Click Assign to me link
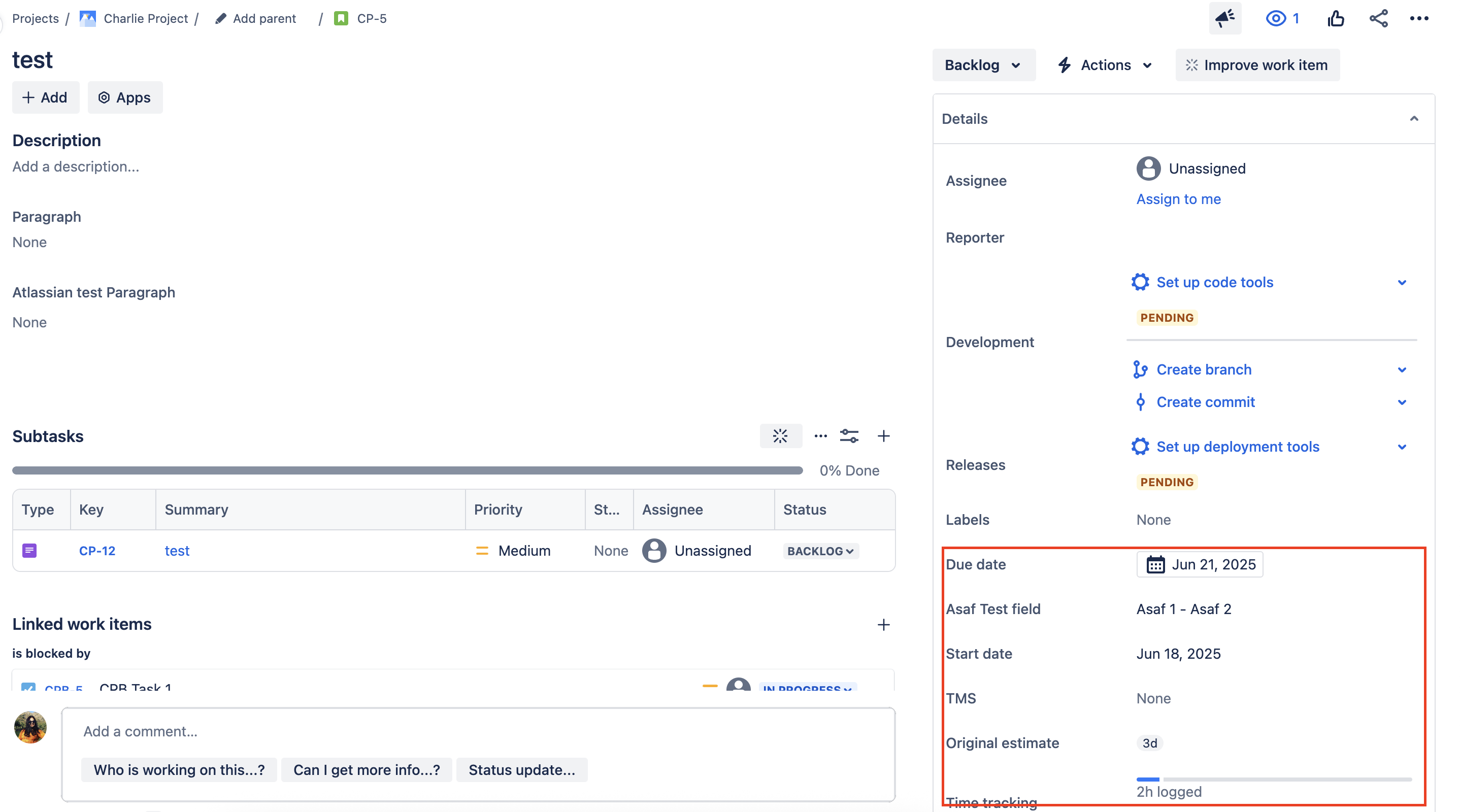1460x812 pixels. coord(1178,199)
